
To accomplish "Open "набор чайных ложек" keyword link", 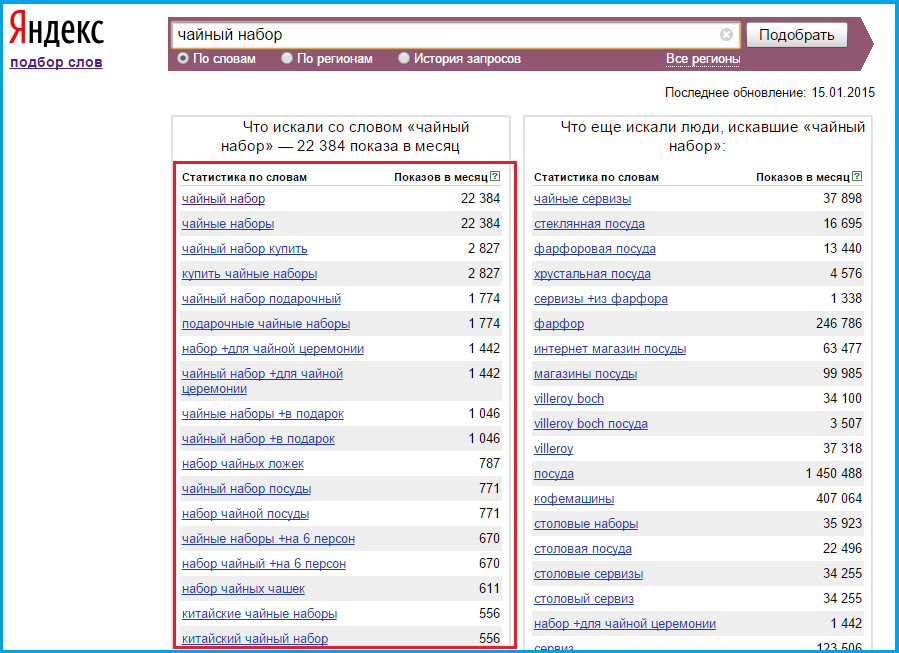I will 242,464.
